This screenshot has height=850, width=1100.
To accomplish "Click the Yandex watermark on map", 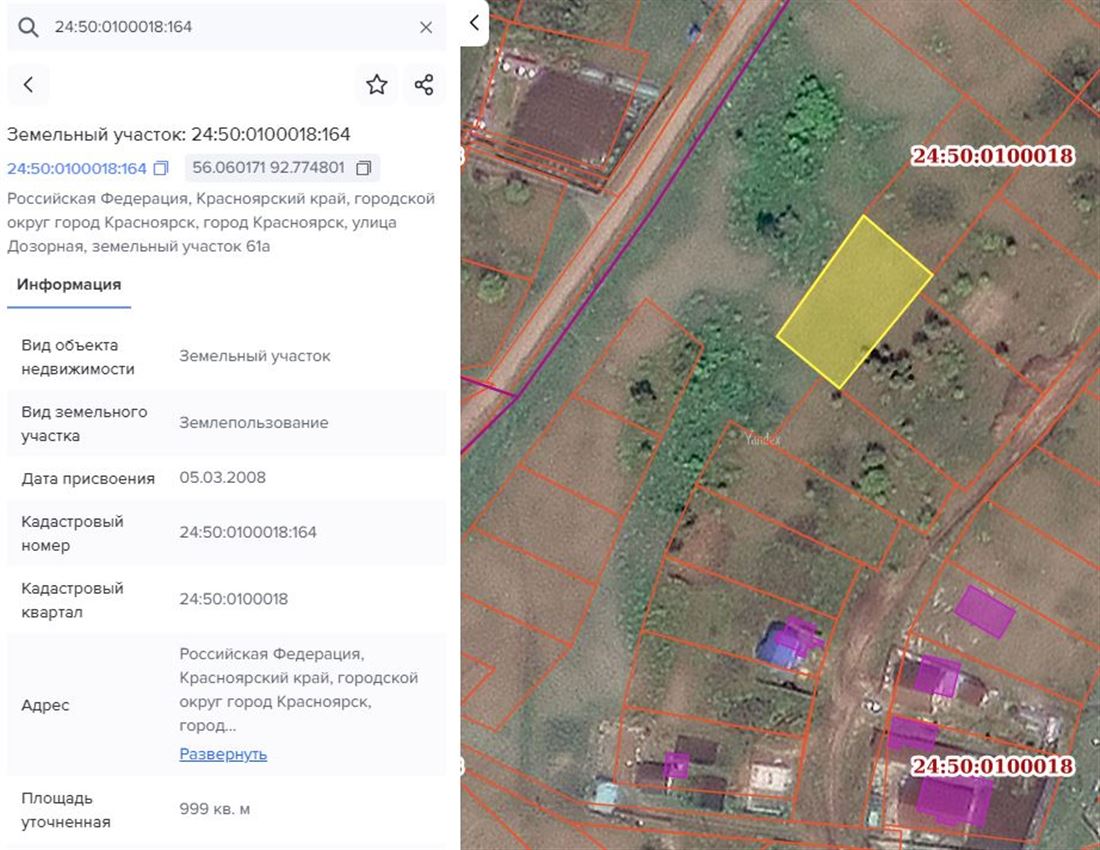I will coord(762,438).
